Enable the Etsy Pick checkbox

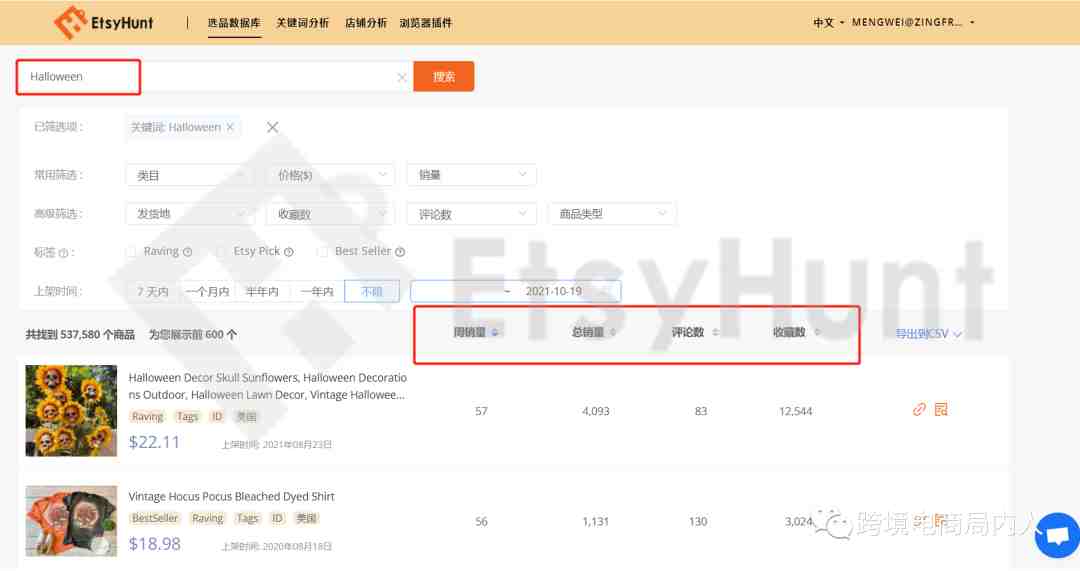[x=221, y=252]
